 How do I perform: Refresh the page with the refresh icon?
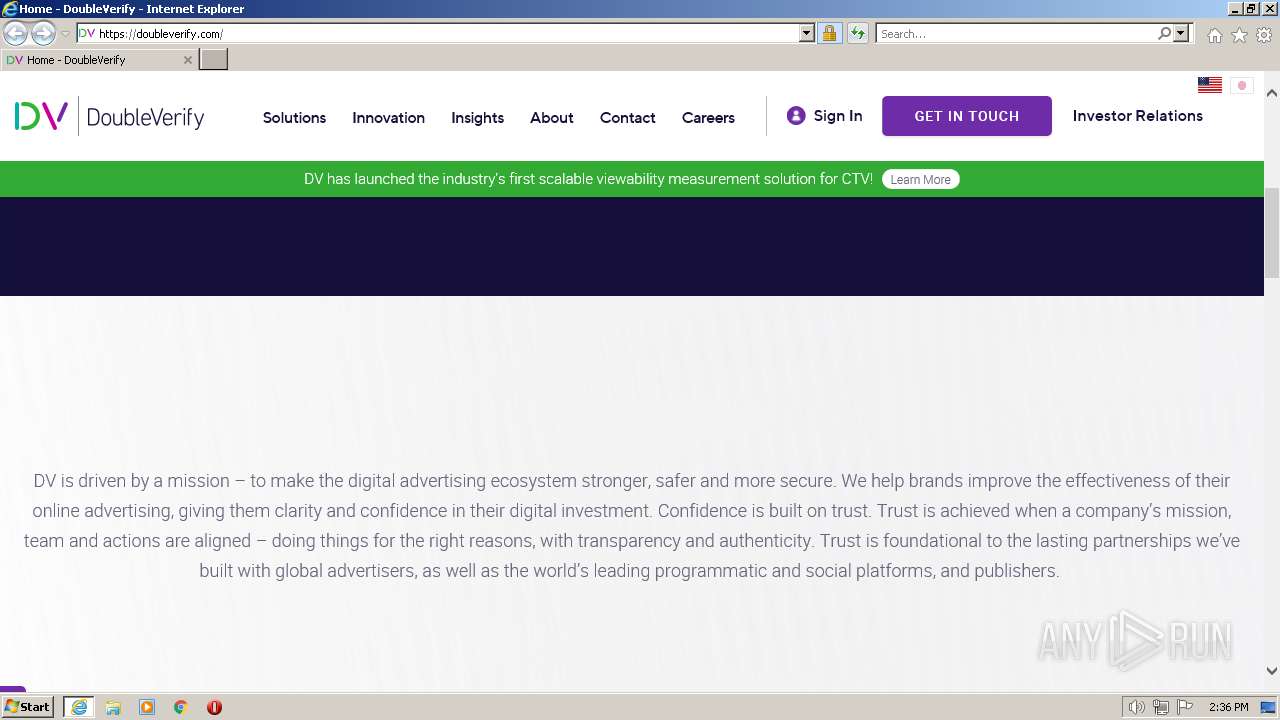click(x=858, y=33)
